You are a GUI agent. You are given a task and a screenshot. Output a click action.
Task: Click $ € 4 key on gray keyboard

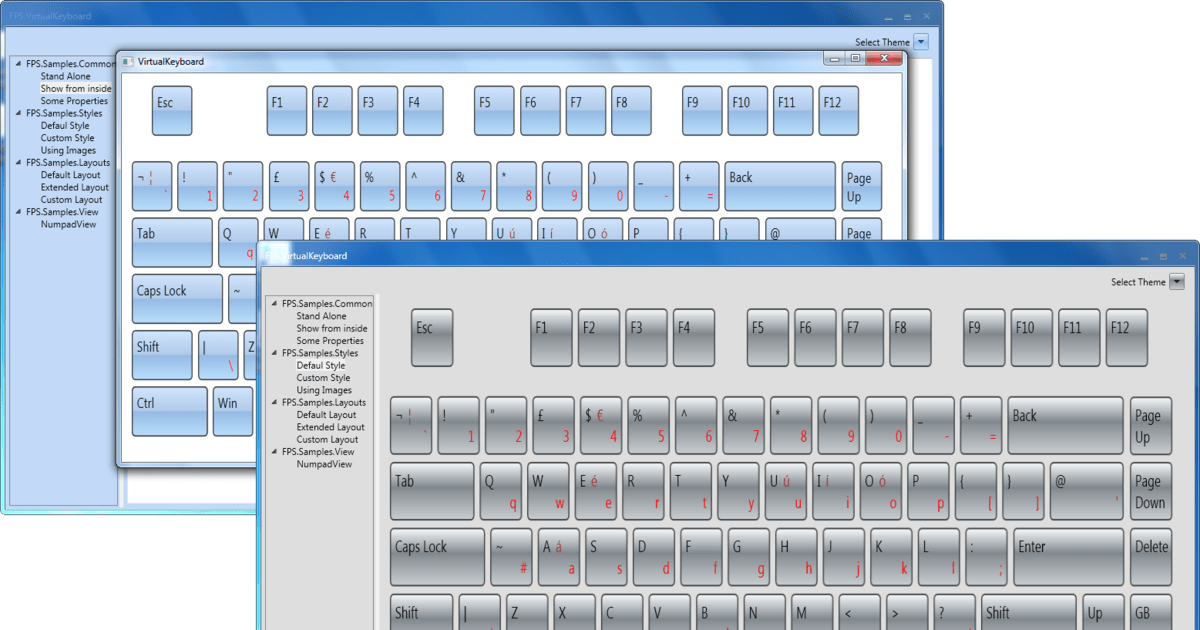pyautogui.click(x=600, y=426)
